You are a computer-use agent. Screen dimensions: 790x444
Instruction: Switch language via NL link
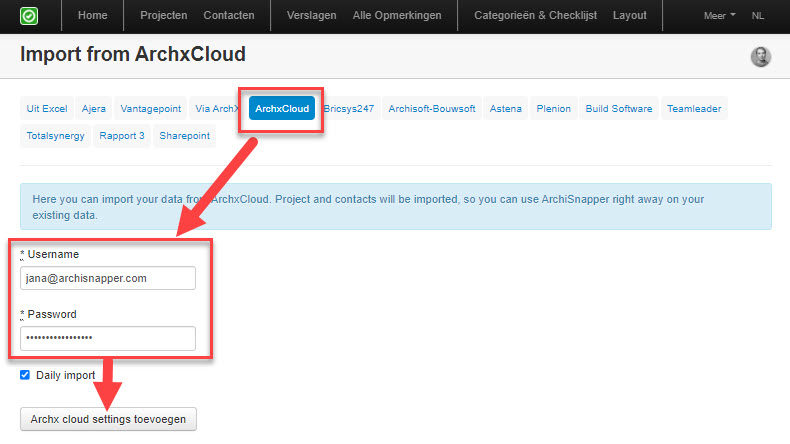point(758,16)
